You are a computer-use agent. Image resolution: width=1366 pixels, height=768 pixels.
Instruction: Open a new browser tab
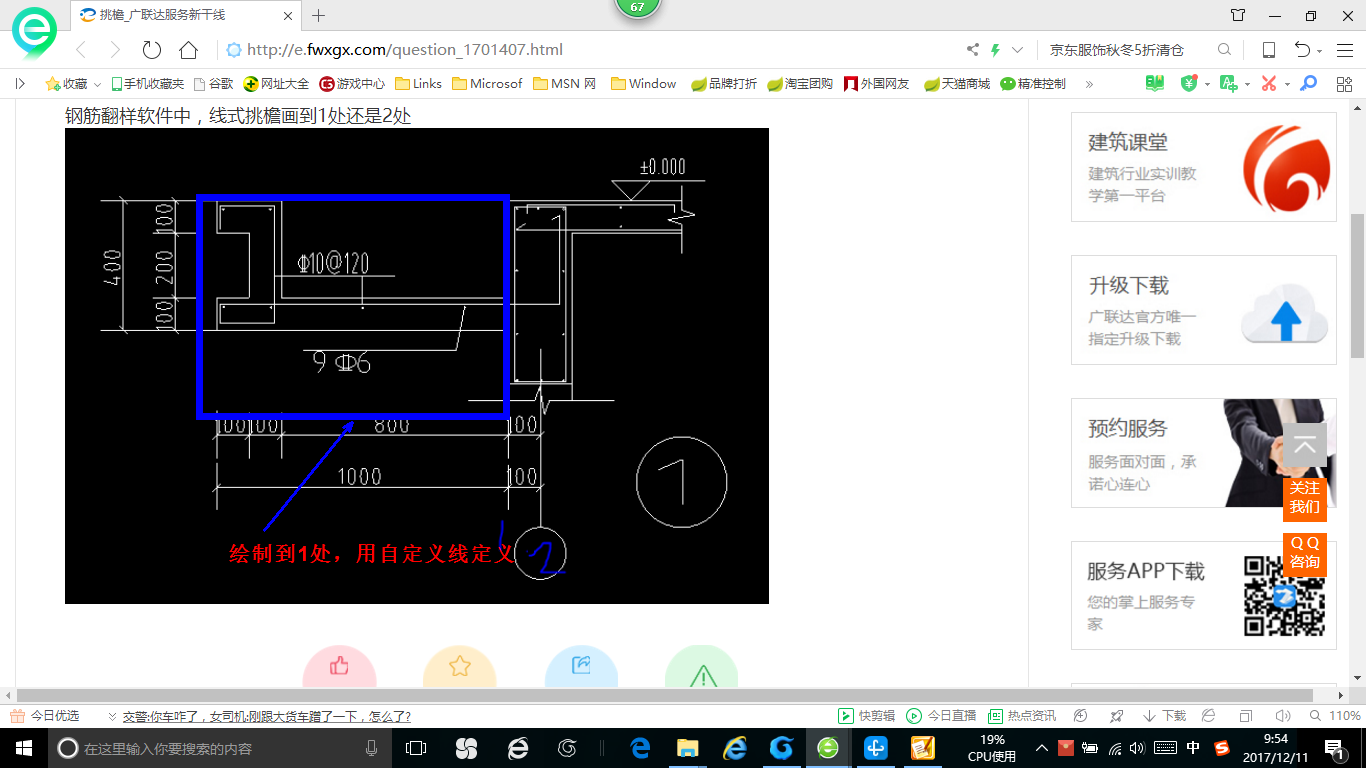[x=319, y=16]
